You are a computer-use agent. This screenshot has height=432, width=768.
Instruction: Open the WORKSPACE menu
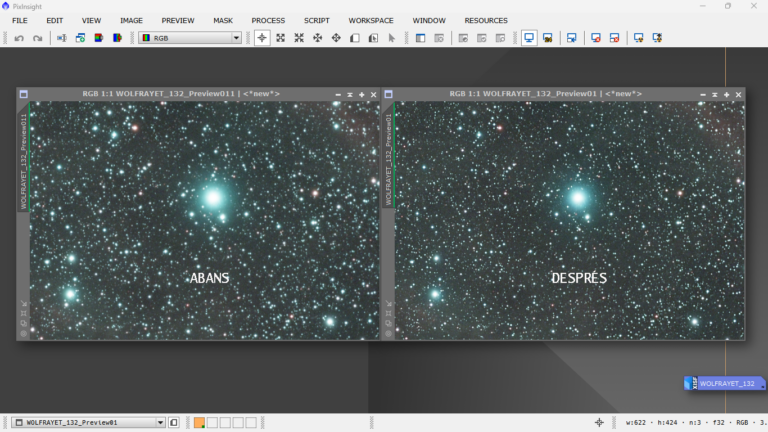tap(371, 21)
